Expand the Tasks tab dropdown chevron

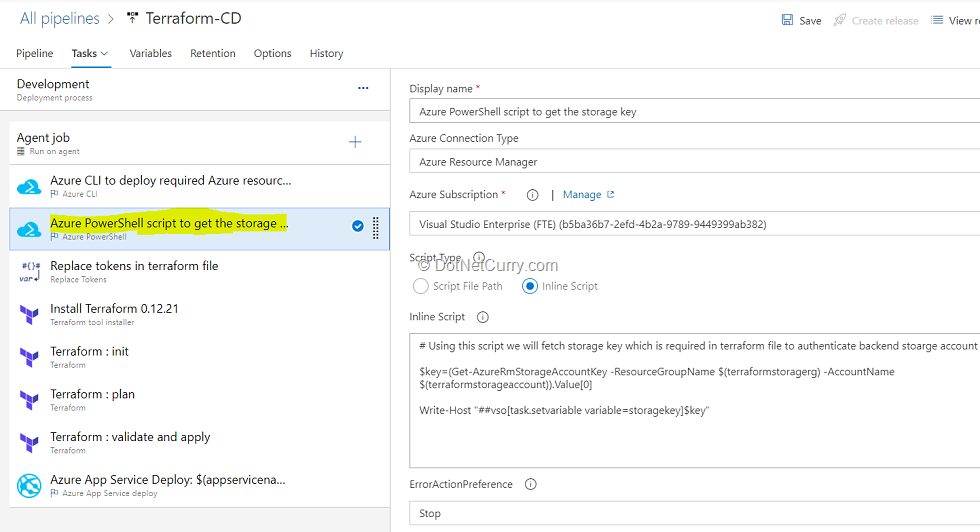tap(104, 54)
